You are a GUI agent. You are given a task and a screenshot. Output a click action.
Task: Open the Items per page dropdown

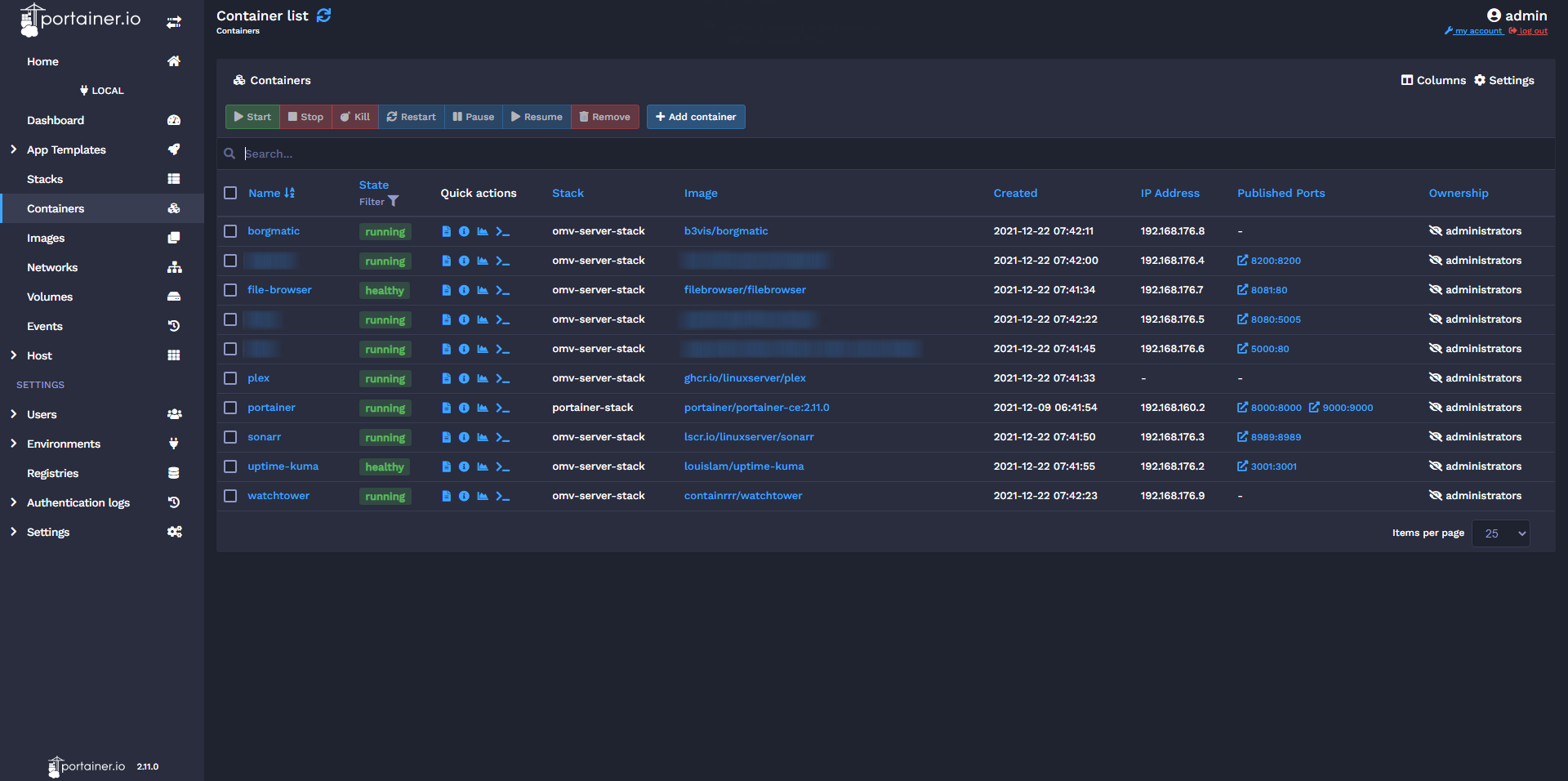[x=1501, y=533]
